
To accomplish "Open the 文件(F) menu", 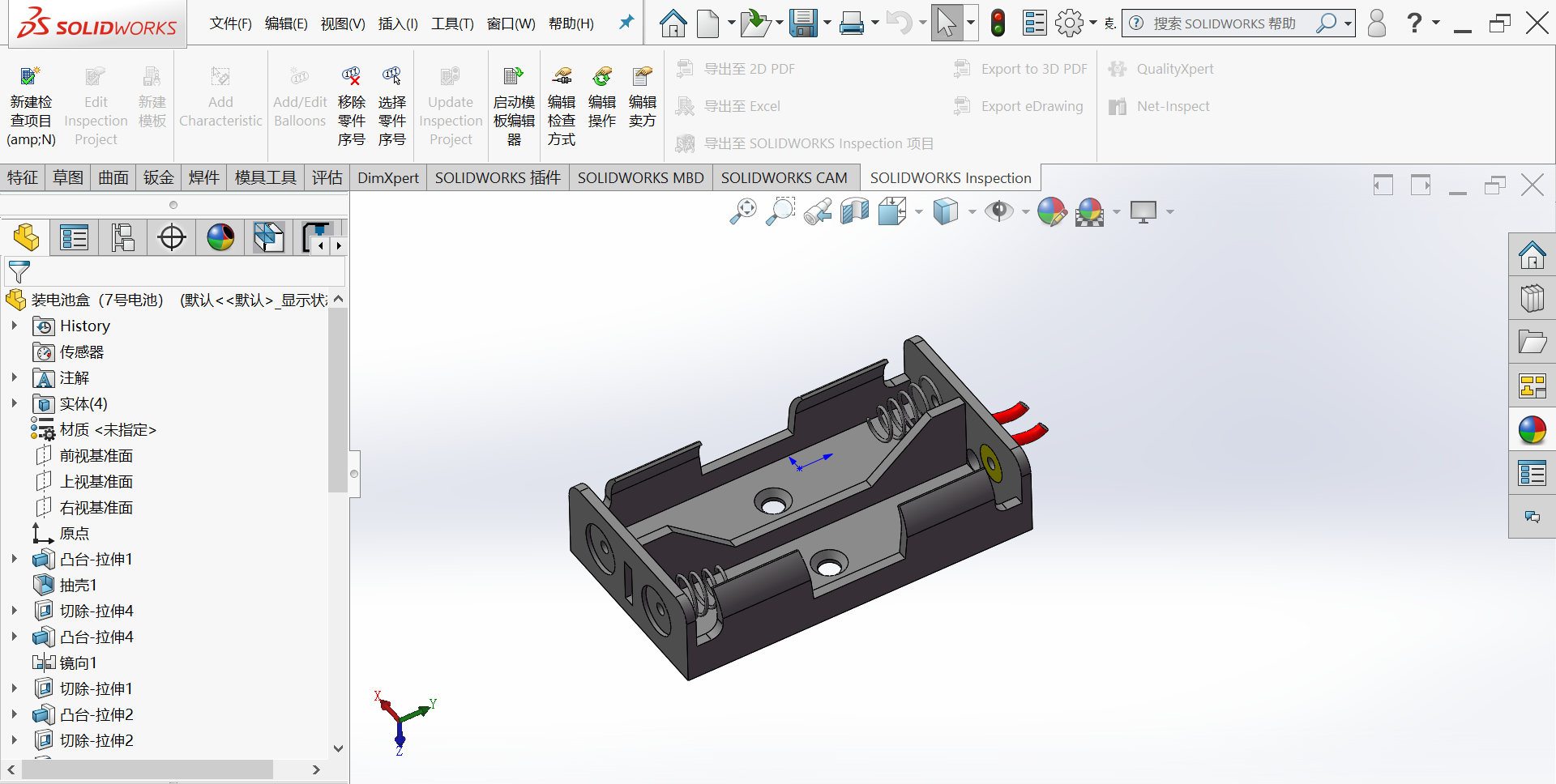I will pos(230,23).
